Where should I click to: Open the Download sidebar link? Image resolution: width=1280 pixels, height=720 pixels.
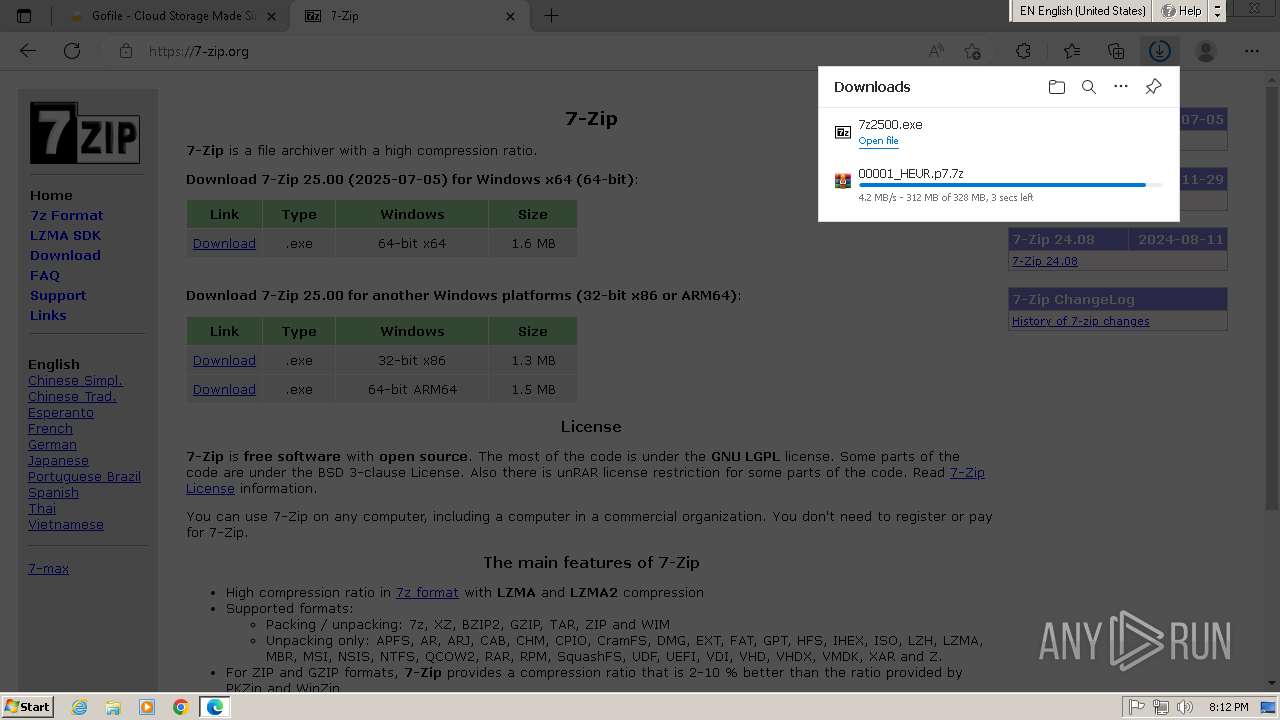pos(65,255)
